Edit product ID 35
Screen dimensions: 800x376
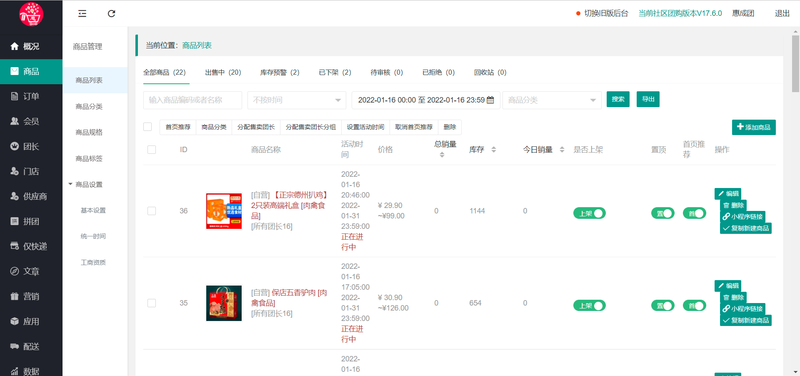728,286
